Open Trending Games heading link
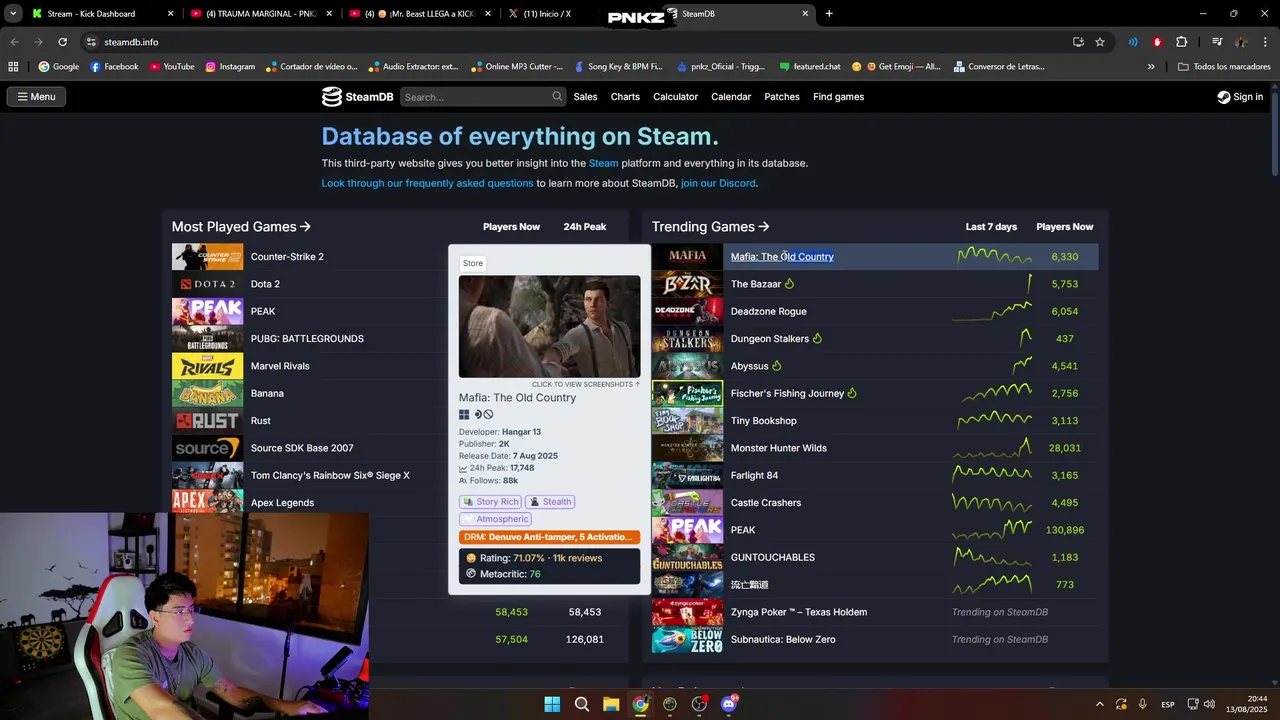The height and width of the screenshot is (720, 1280). [710, 227]
